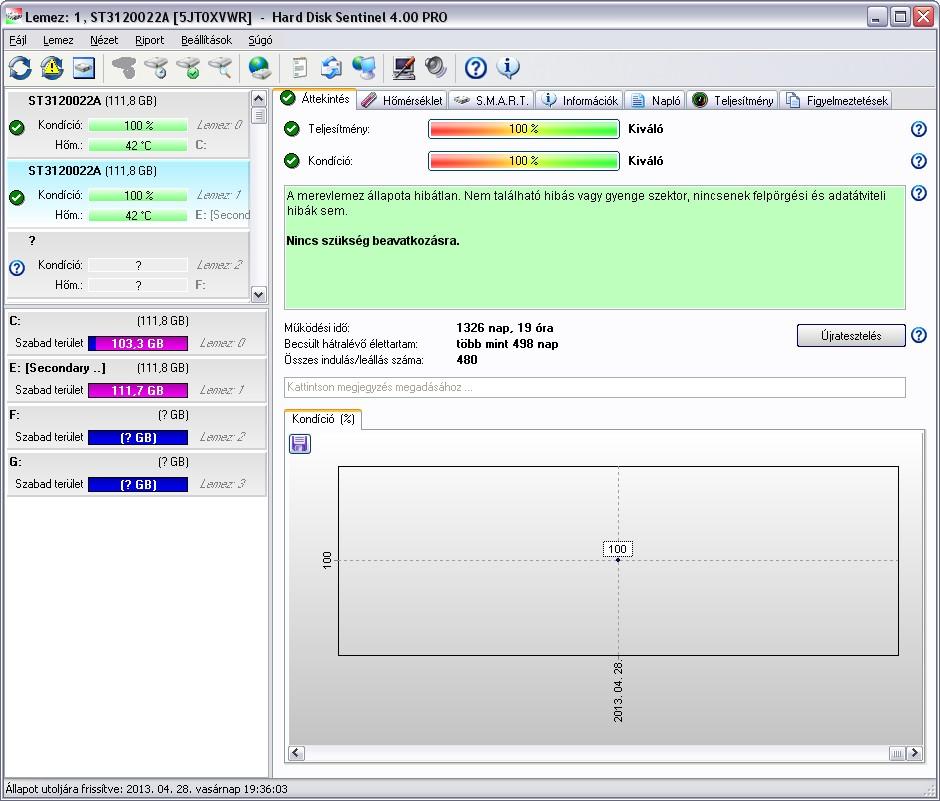Image resolution: width=940 pixels, height=801 pixels.
Task: Click the network computer globe icon
Action: 364,68
